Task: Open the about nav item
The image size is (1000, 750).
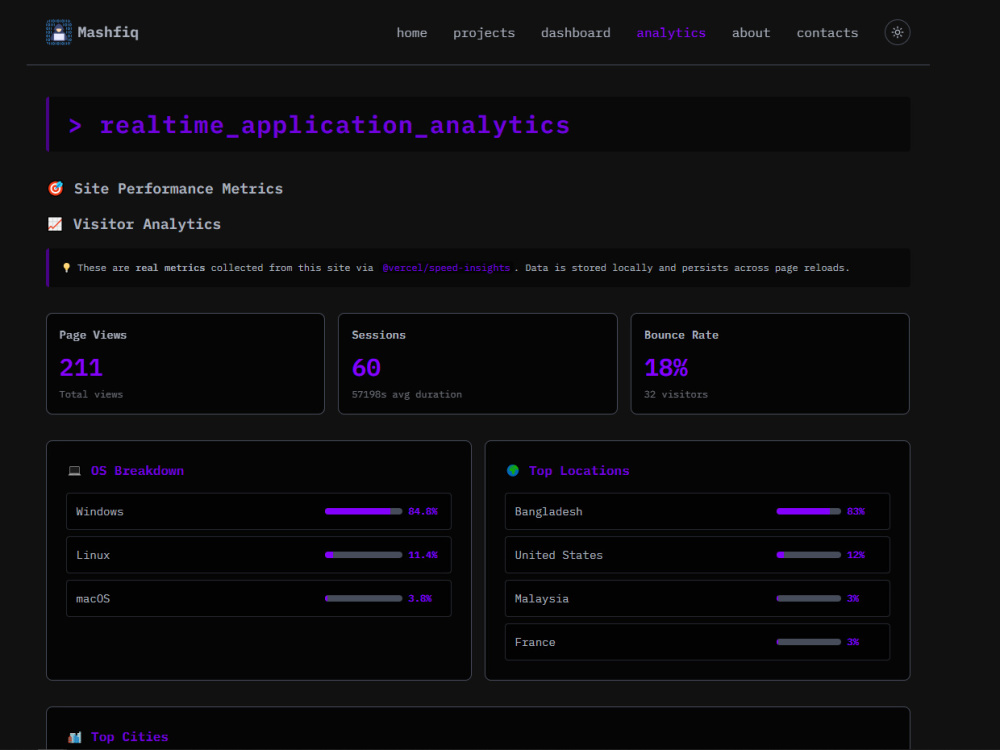Action: 751,33
